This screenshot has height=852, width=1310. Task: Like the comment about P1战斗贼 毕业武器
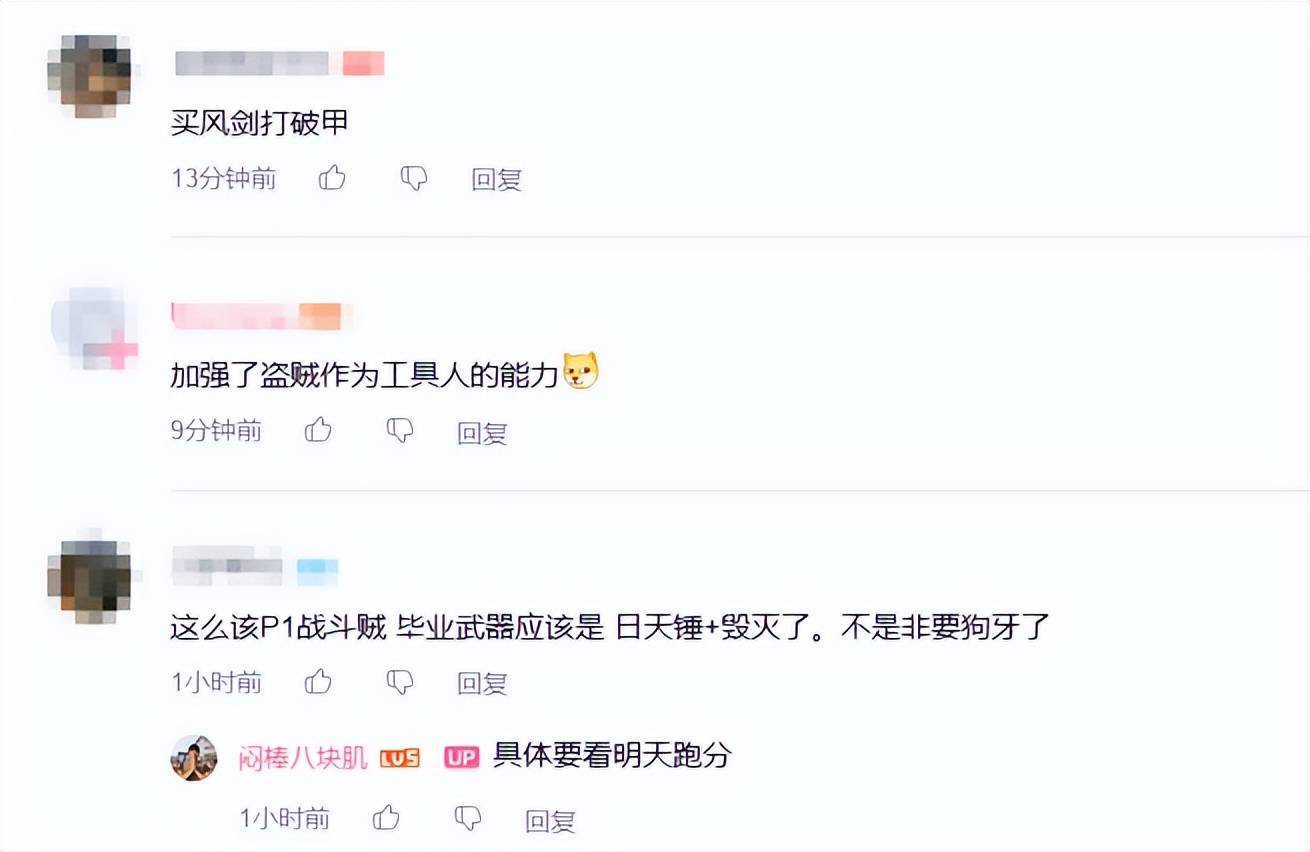(x=318, y=682)
